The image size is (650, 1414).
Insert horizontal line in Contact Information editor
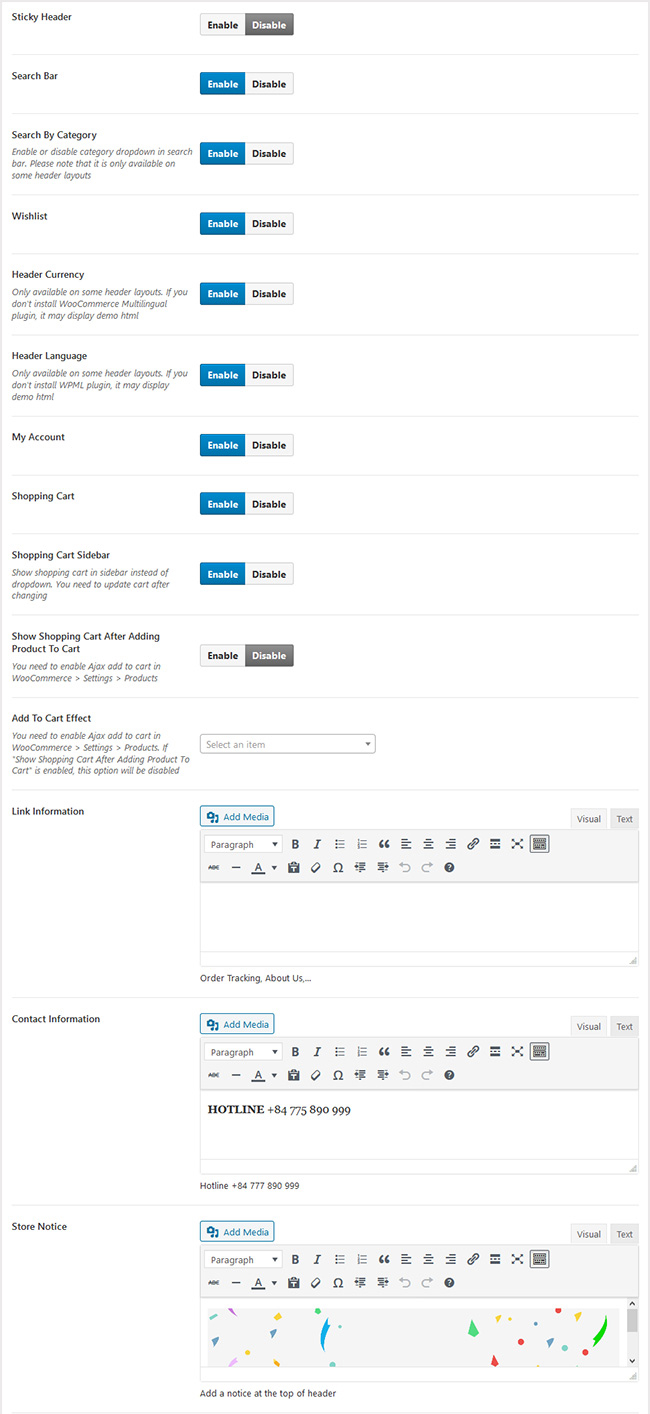(x=236, y=1075)
